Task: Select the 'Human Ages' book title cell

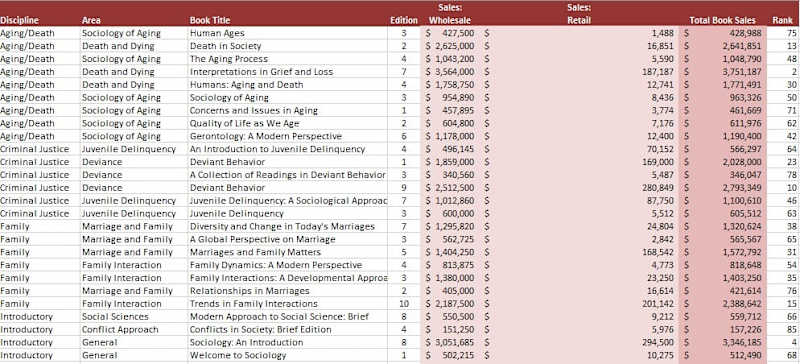Action: (287, 33)
